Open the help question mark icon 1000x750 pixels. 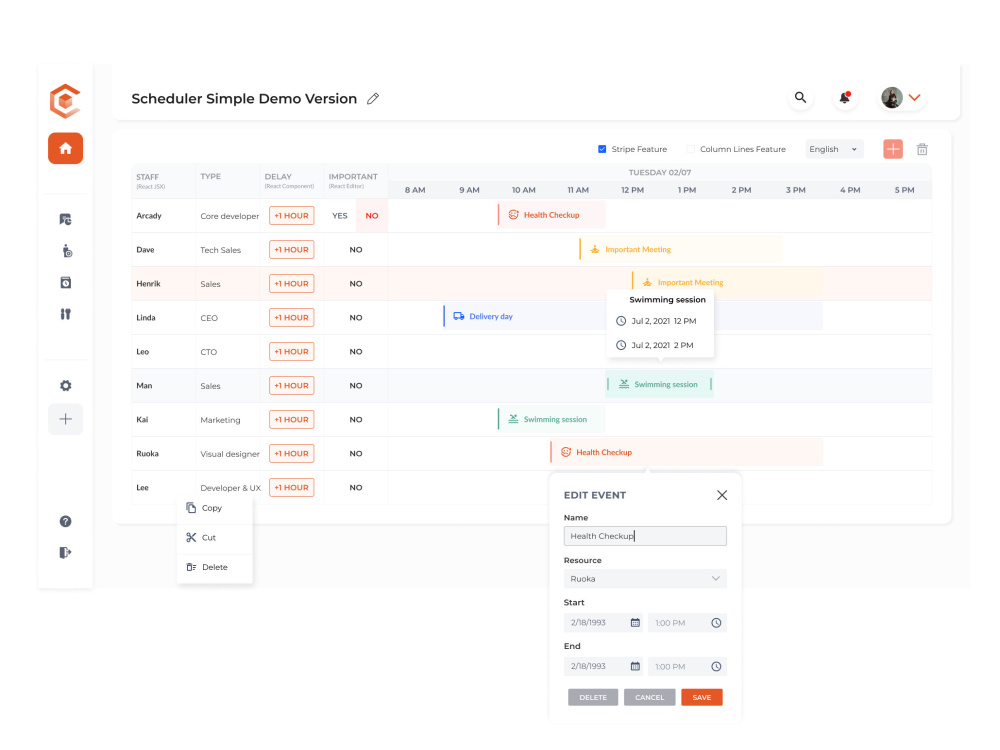click(65, 522)
